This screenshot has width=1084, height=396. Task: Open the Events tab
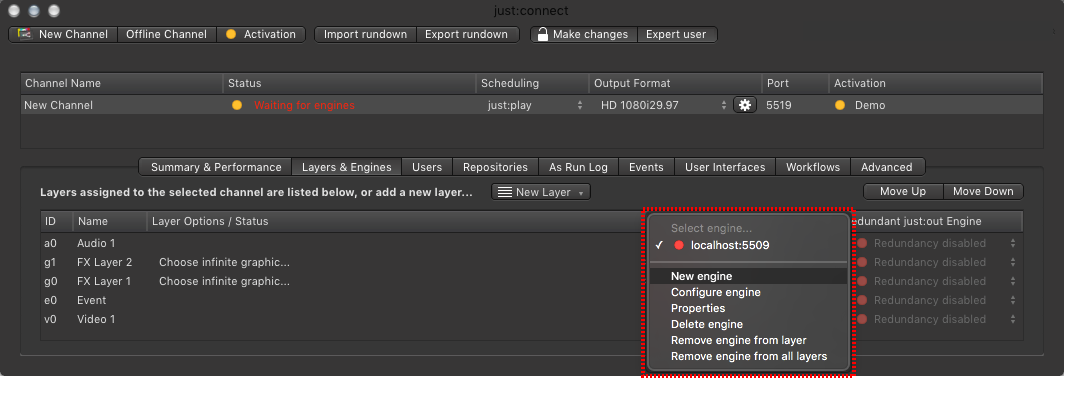(646, 167)
